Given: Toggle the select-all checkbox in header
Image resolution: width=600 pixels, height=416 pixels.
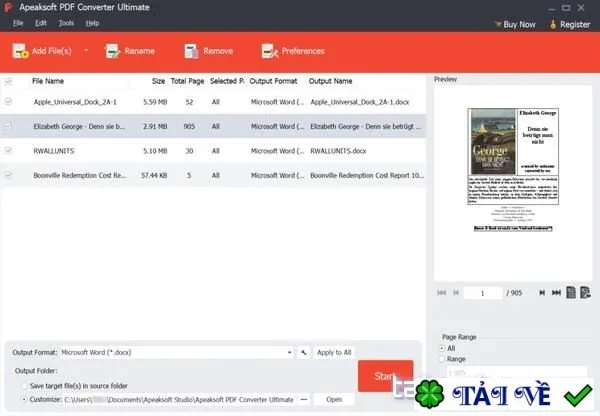Looking at the screenshot, I should (x=8, y=81).
